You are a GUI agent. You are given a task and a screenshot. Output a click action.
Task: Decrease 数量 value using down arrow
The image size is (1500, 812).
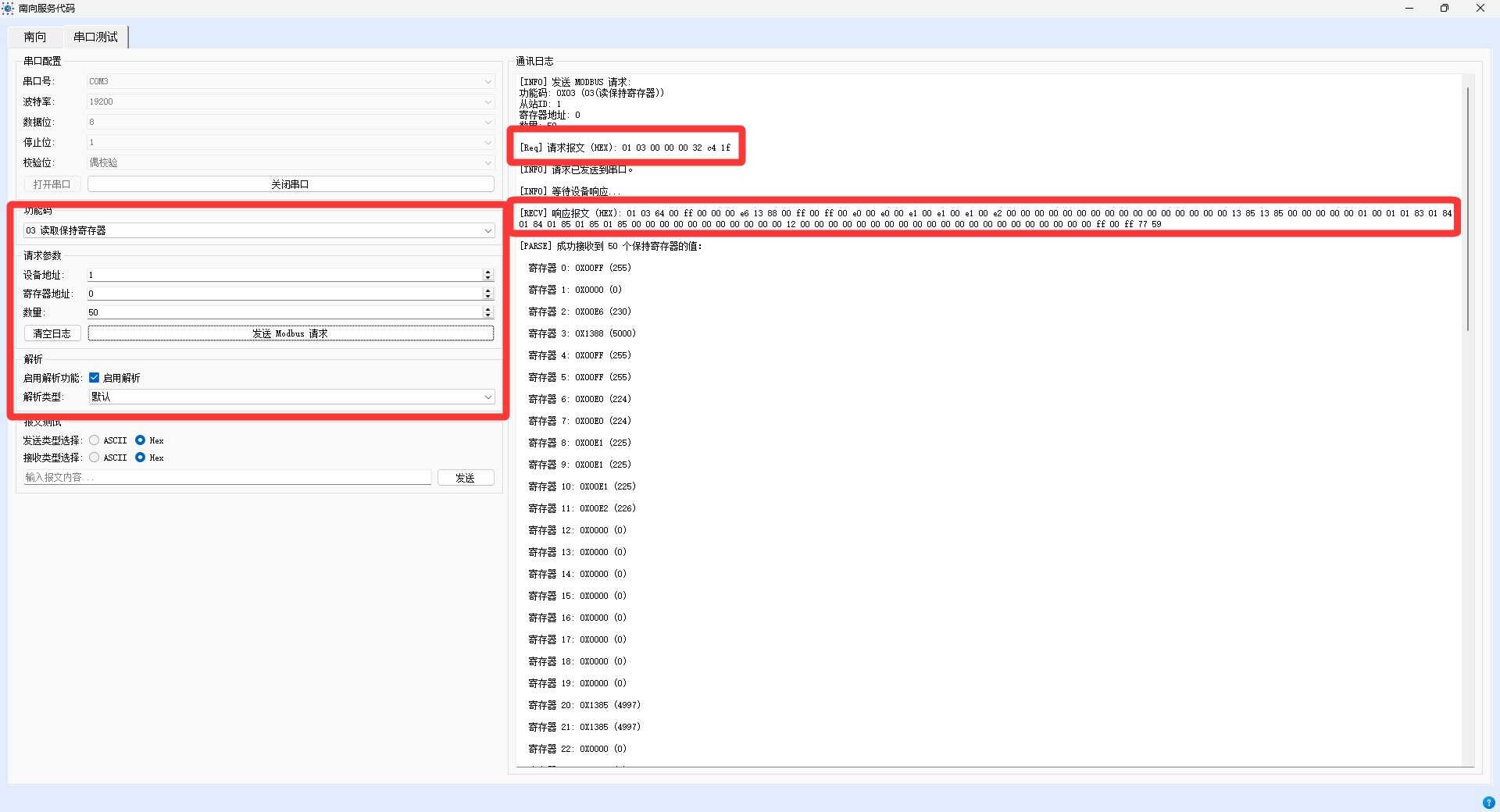pos(487,315)
